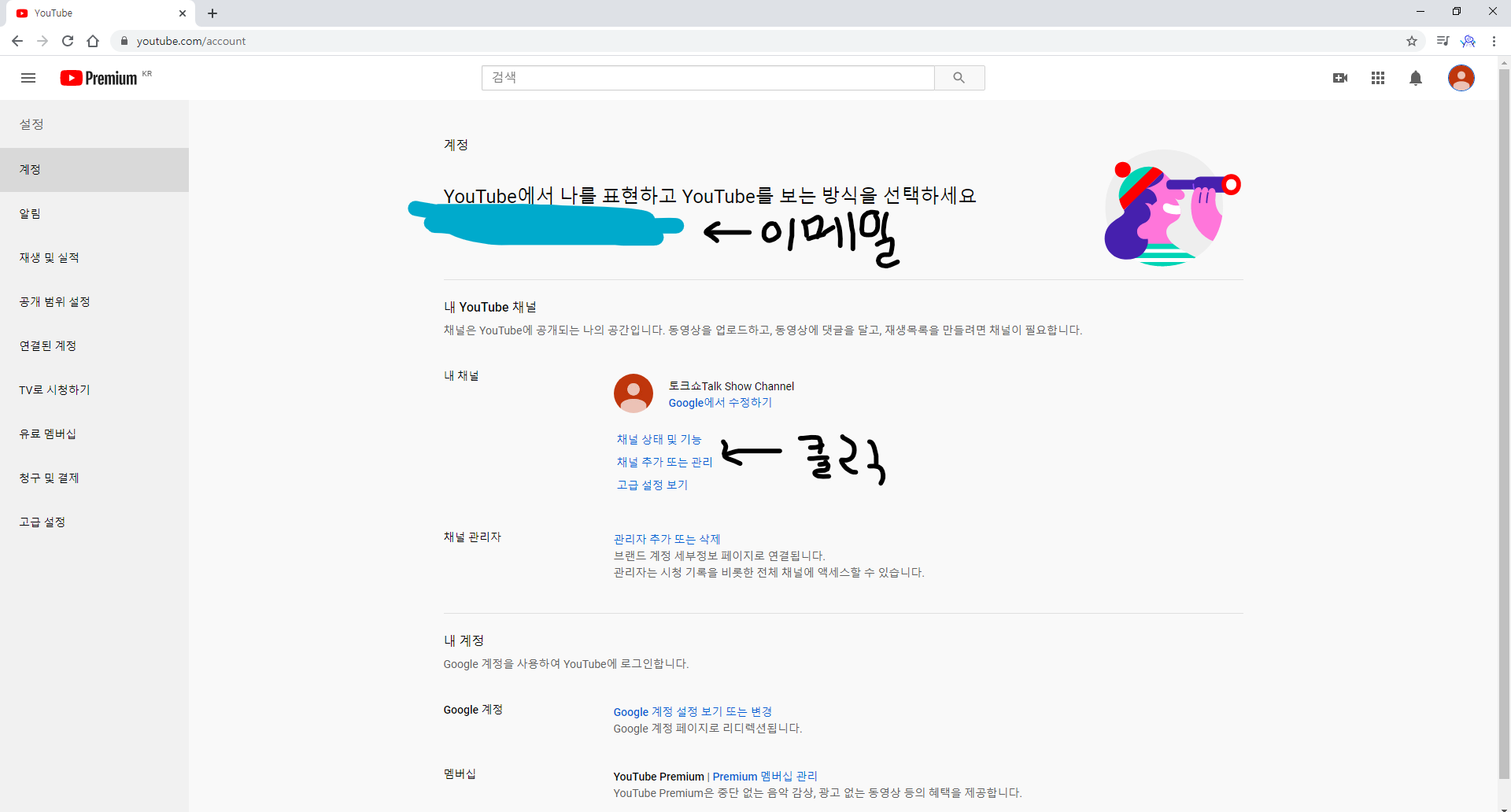1511x812 pixels.
Task: Click the page vertical scrollbar
Action: point(1504,425)
